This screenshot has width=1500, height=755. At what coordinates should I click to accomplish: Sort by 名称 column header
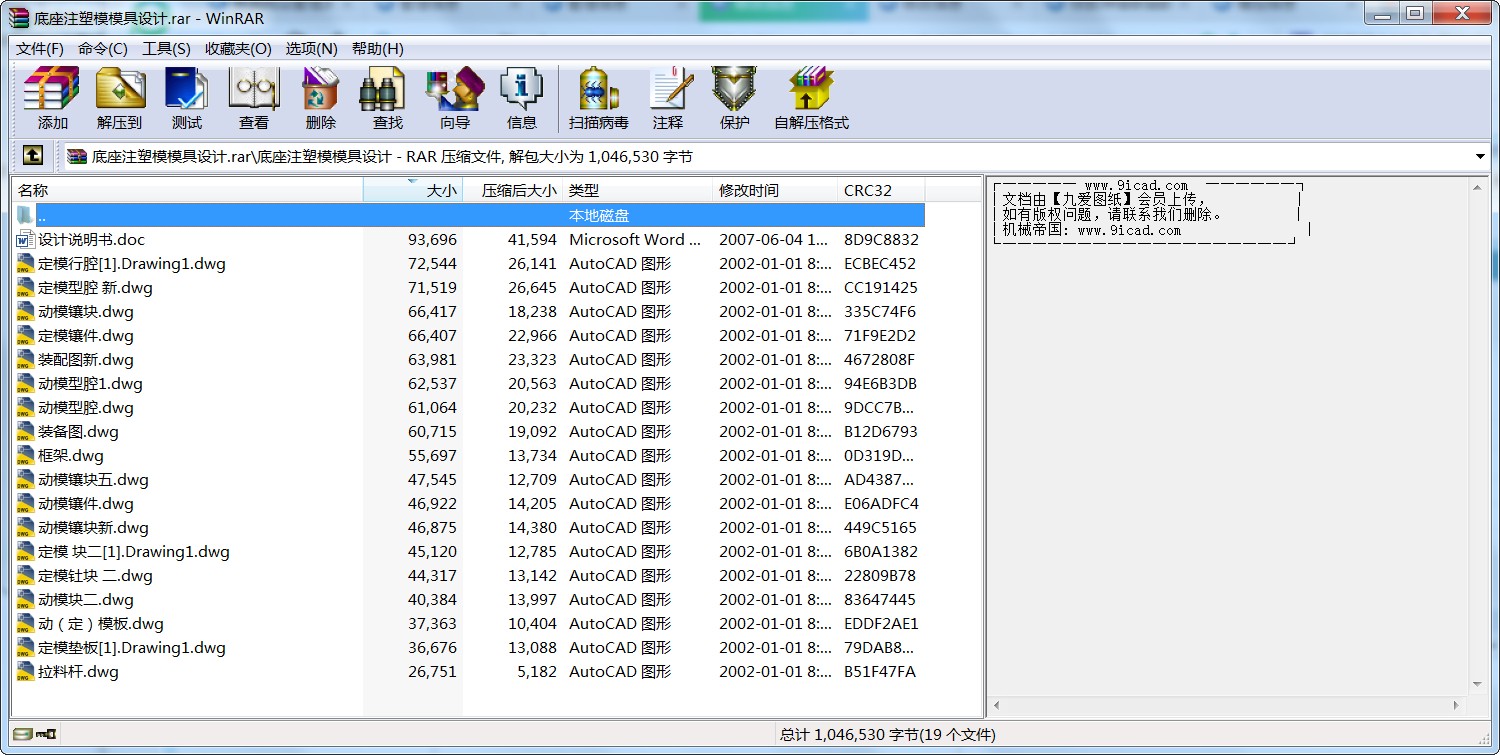[x=187, y=190]
